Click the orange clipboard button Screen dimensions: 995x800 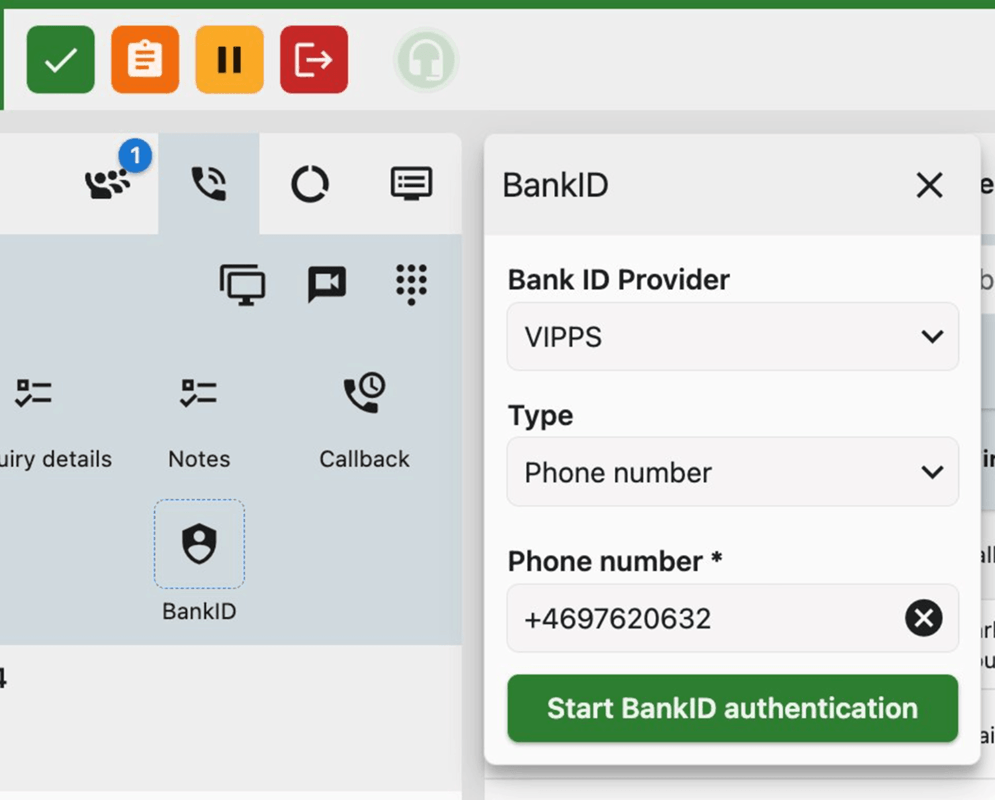coord(145,60)
